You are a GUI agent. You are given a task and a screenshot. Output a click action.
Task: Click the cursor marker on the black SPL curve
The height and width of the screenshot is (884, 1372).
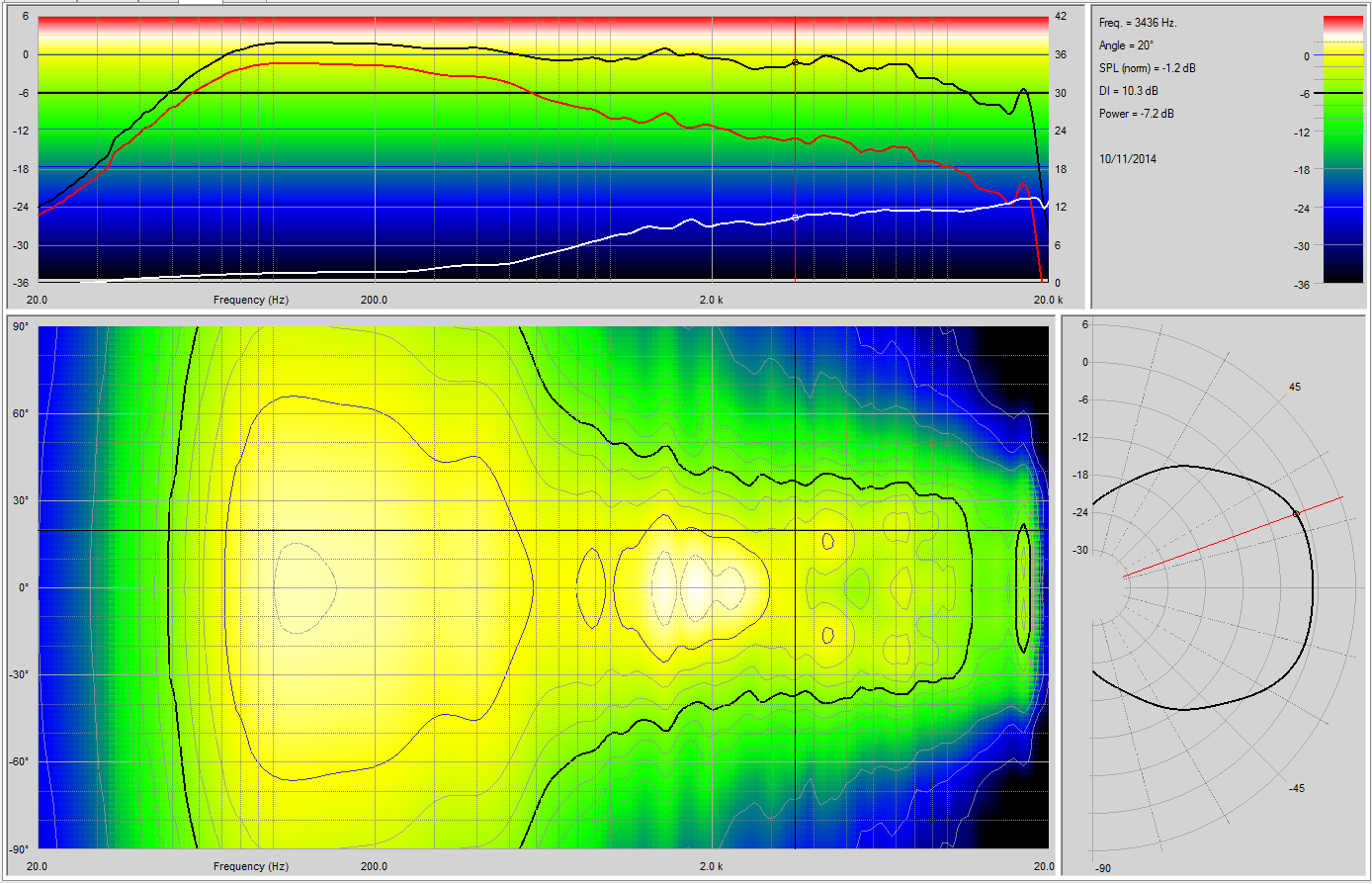[795, 62]
